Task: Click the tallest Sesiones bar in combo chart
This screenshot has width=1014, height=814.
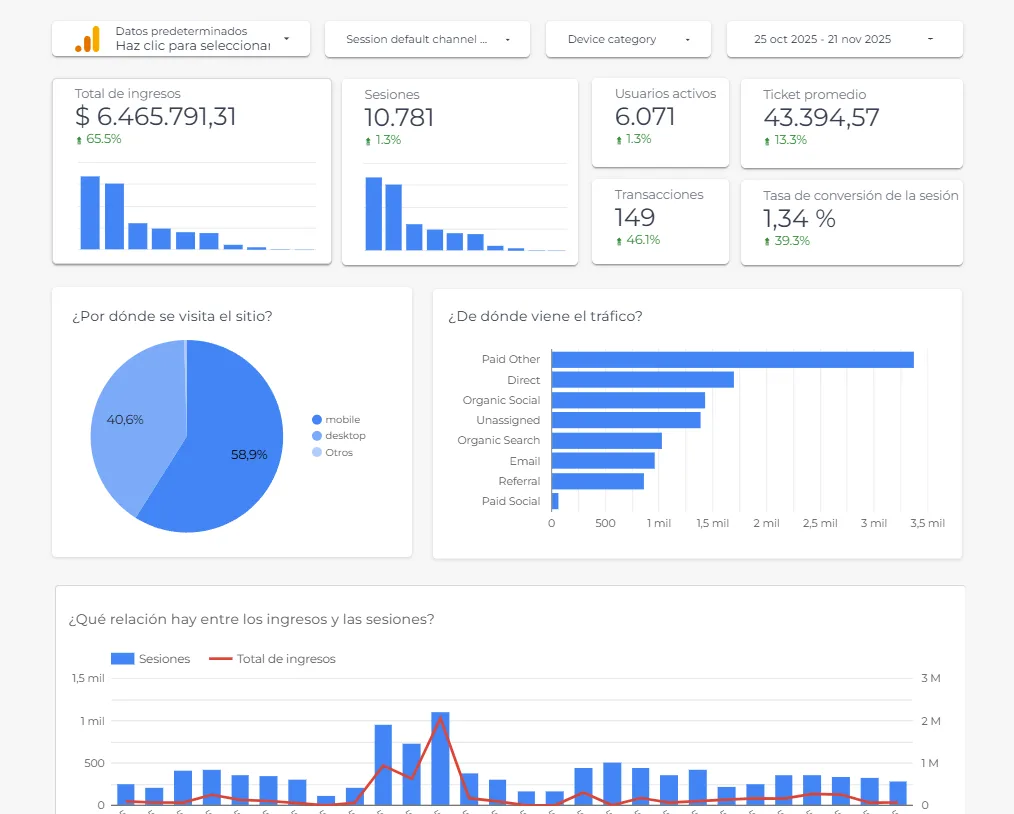Action: (x=440, y=758)
